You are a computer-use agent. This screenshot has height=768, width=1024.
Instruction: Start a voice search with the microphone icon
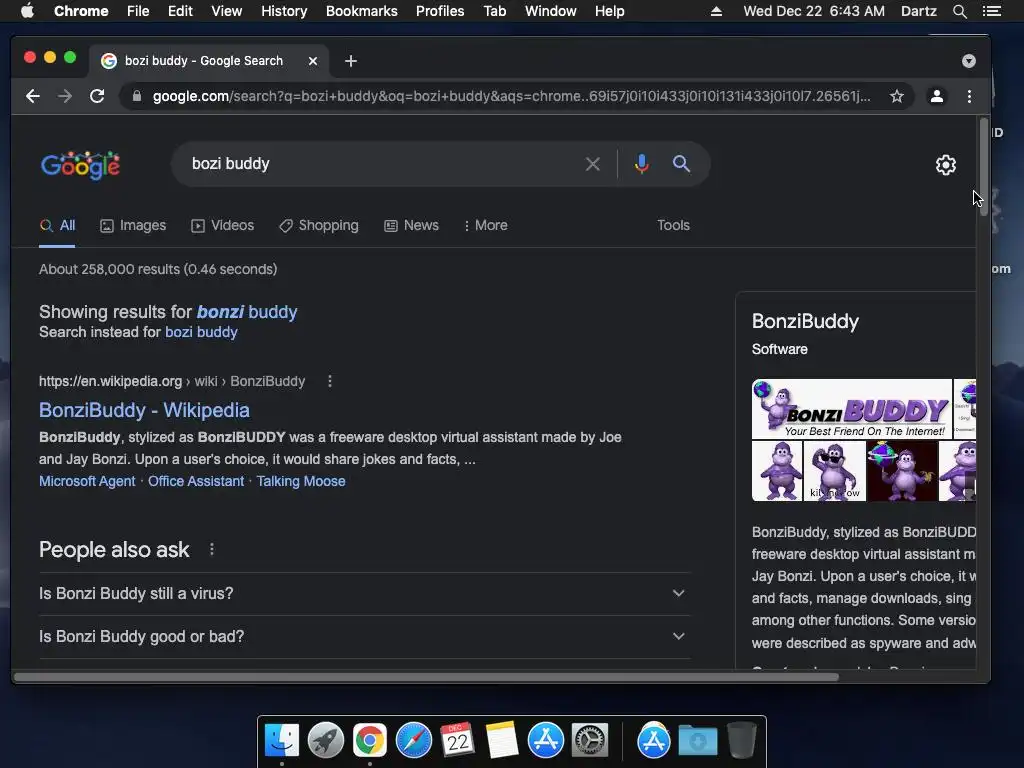pos(641,164)
